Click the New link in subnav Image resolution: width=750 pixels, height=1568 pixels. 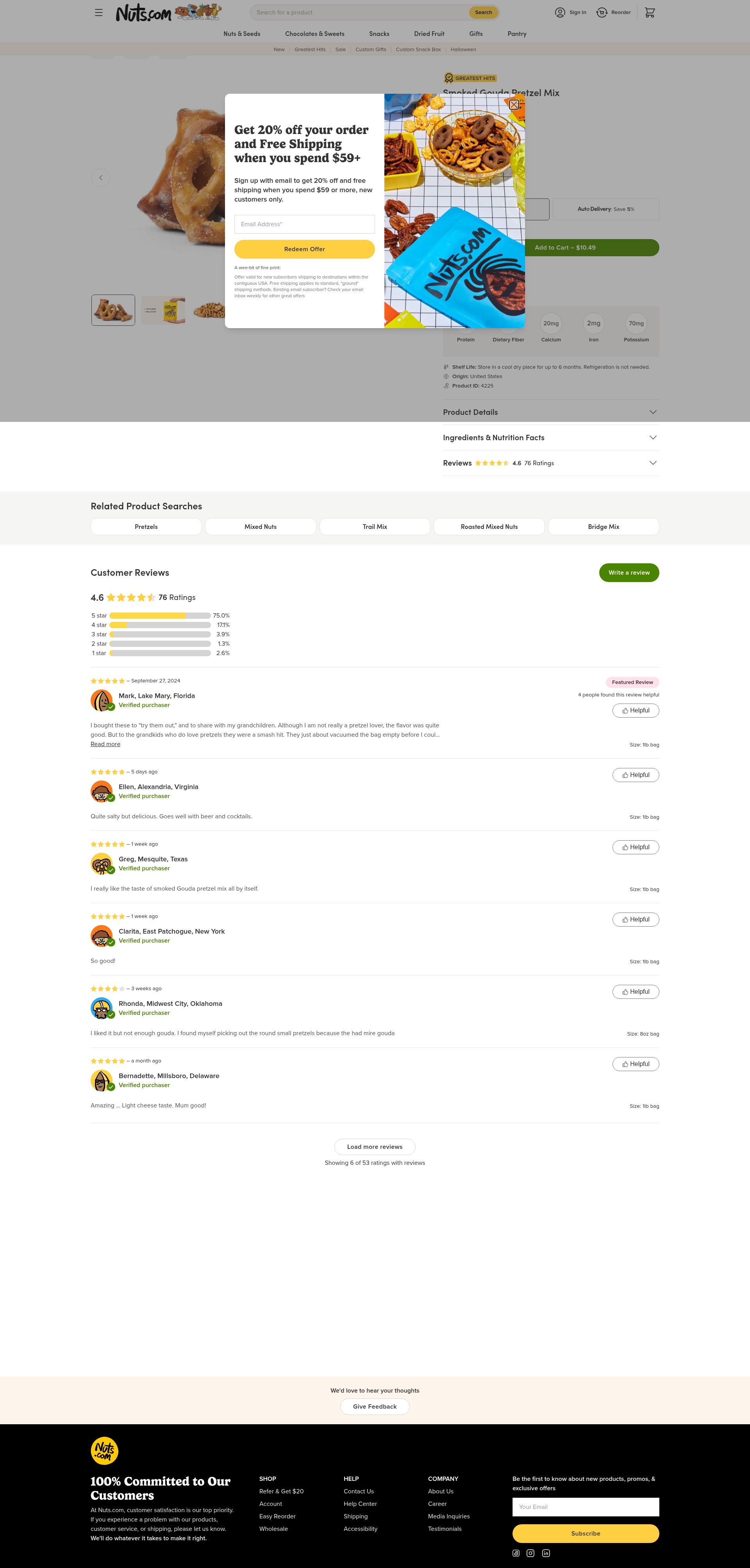(279, 50)
